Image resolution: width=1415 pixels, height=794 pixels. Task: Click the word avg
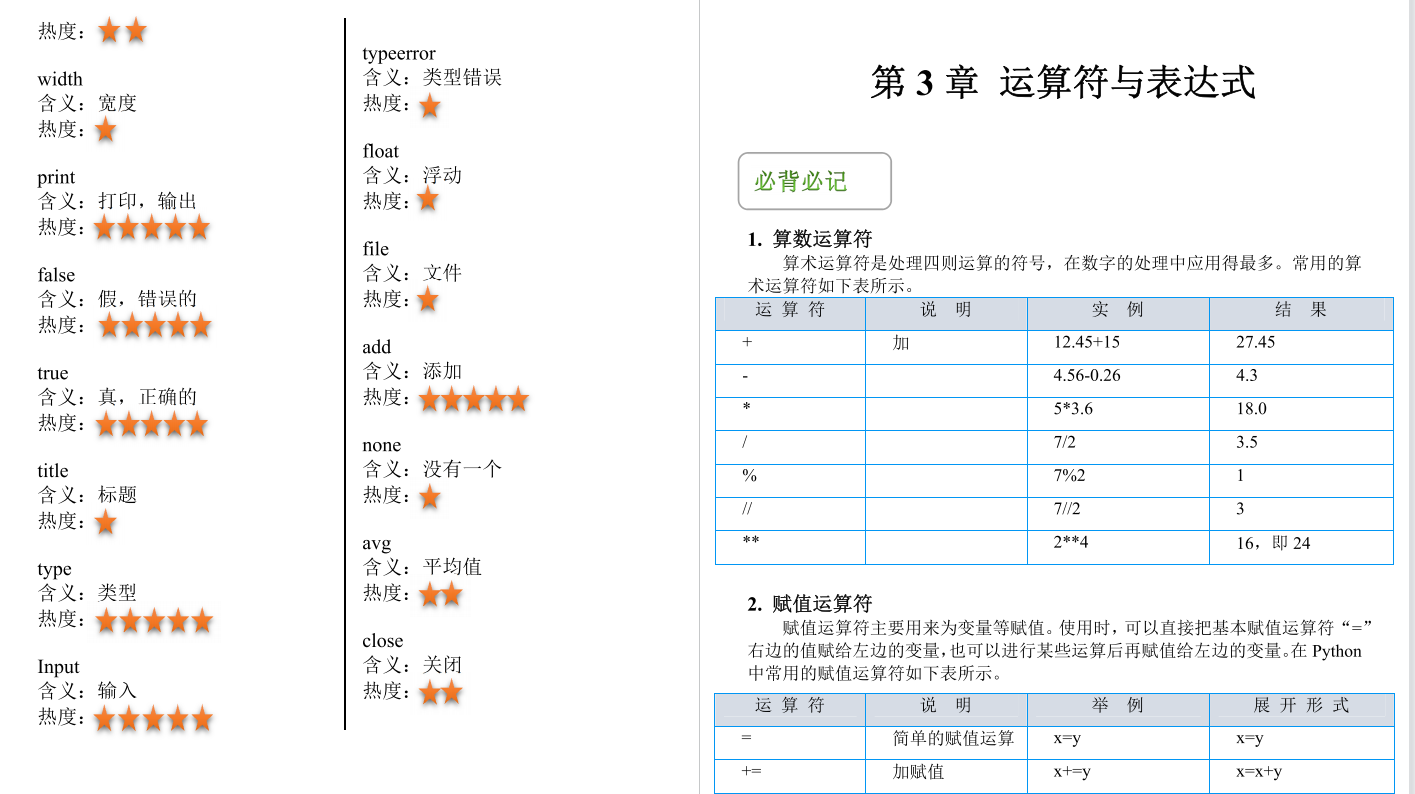tap(376, 544)
